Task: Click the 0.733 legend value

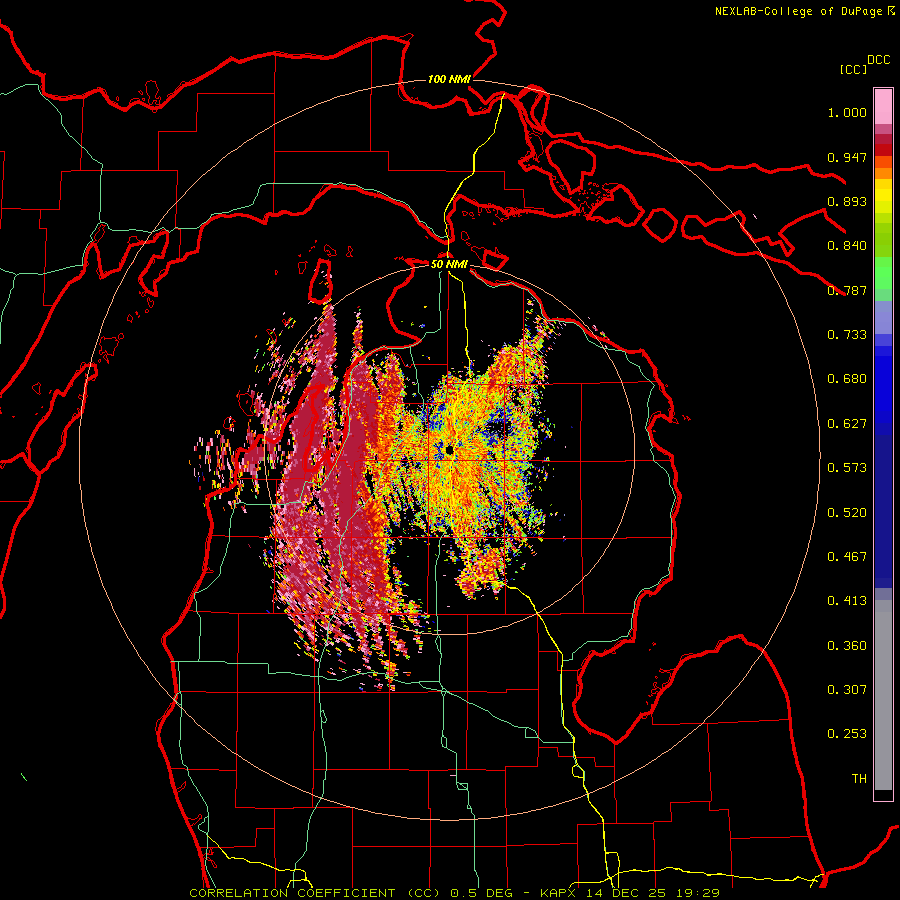Action: click(847, 335)
